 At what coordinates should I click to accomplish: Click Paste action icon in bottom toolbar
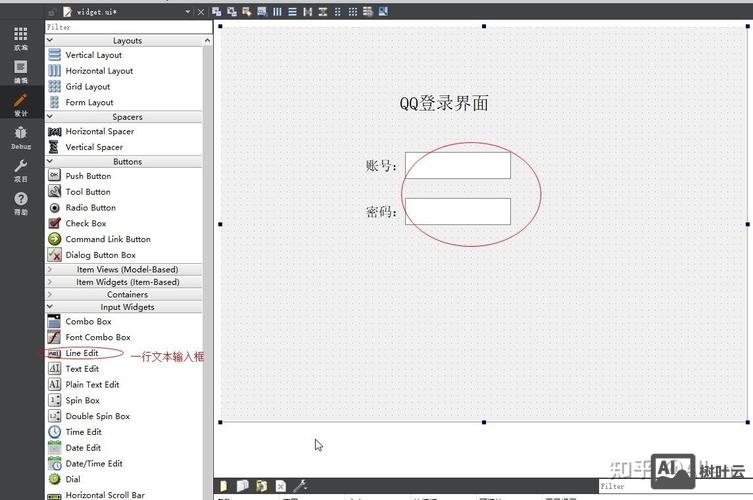click(x=261, y=486)
